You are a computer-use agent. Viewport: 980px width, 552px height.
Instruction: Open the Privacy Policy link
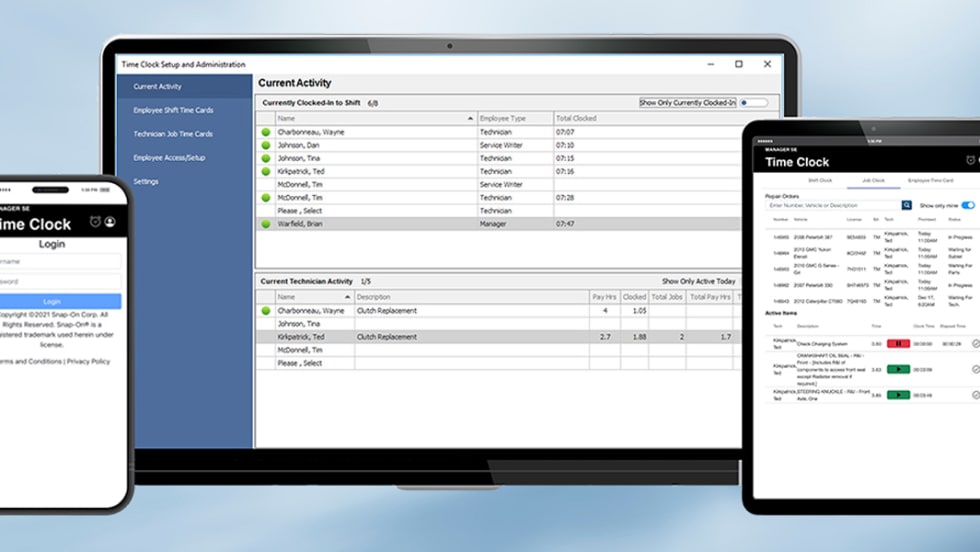[x=88, y=361]
